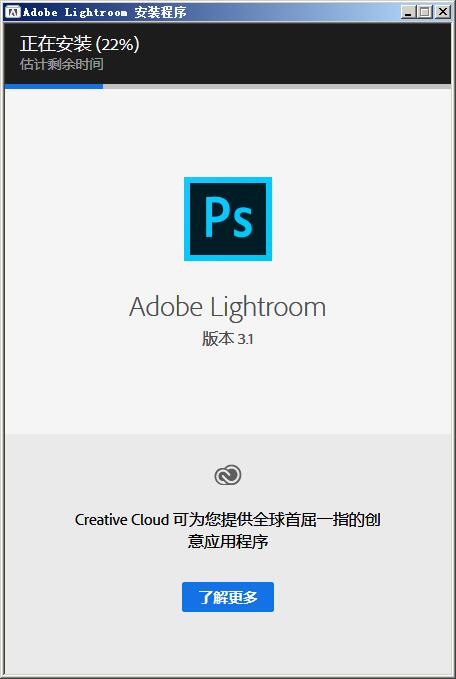The height and width of the screenshot is (679, 456).
Task: Click the gray unfilled portion of progress bar
Action: coord(277,86)
